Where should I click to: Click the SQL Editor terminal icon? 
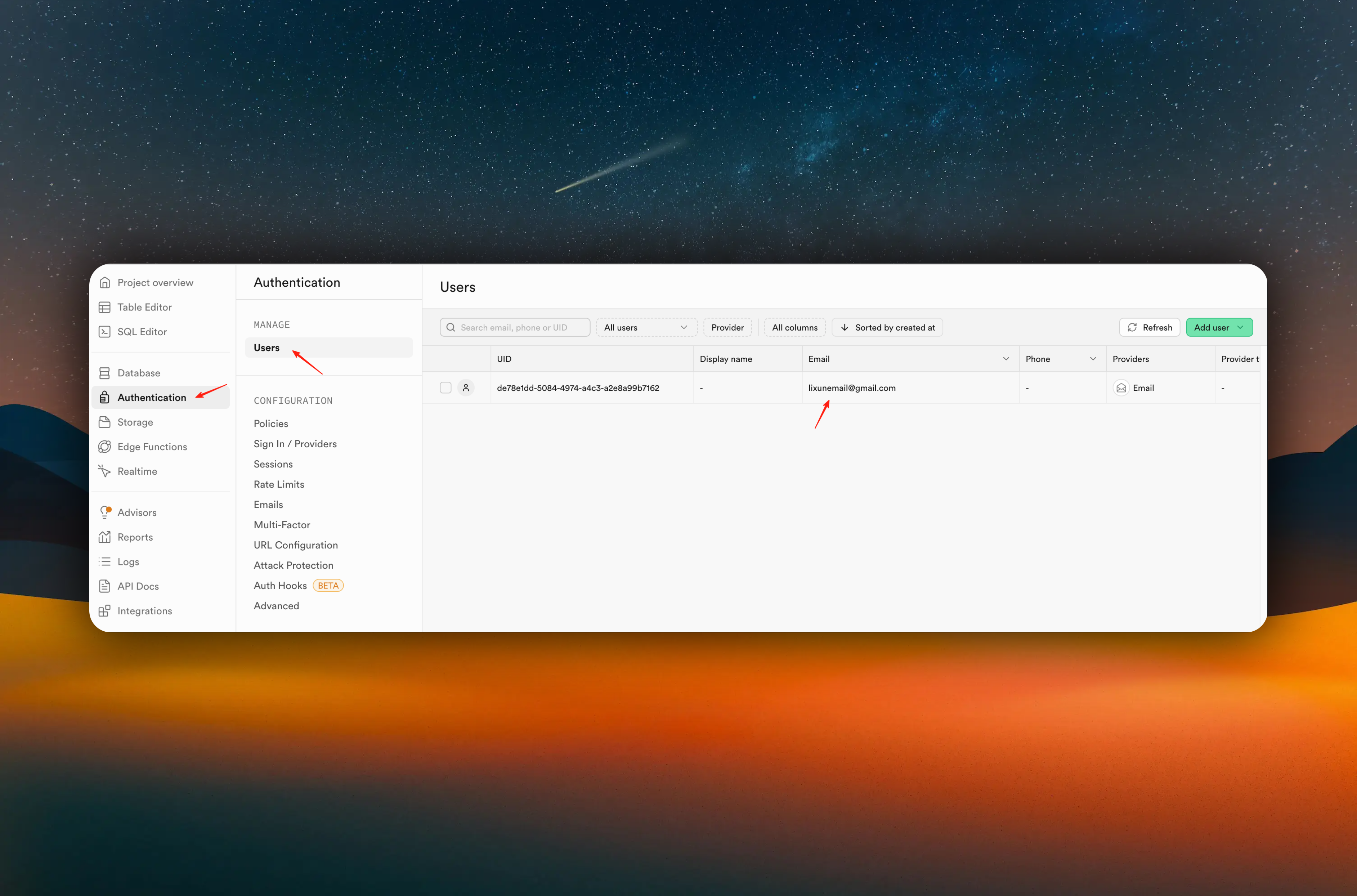104,332
